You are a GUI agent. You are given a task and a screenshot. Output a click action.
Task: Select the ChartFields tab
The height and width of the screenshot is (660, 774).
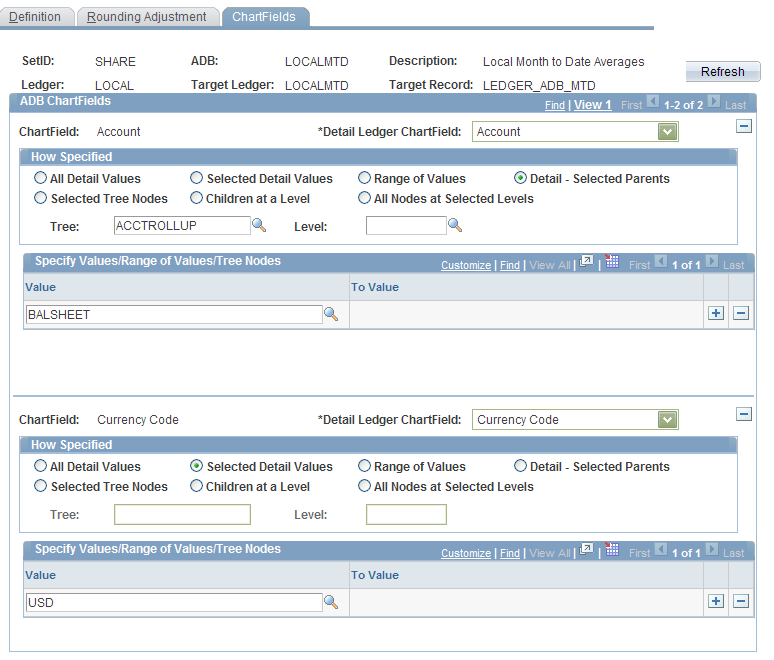264,17
